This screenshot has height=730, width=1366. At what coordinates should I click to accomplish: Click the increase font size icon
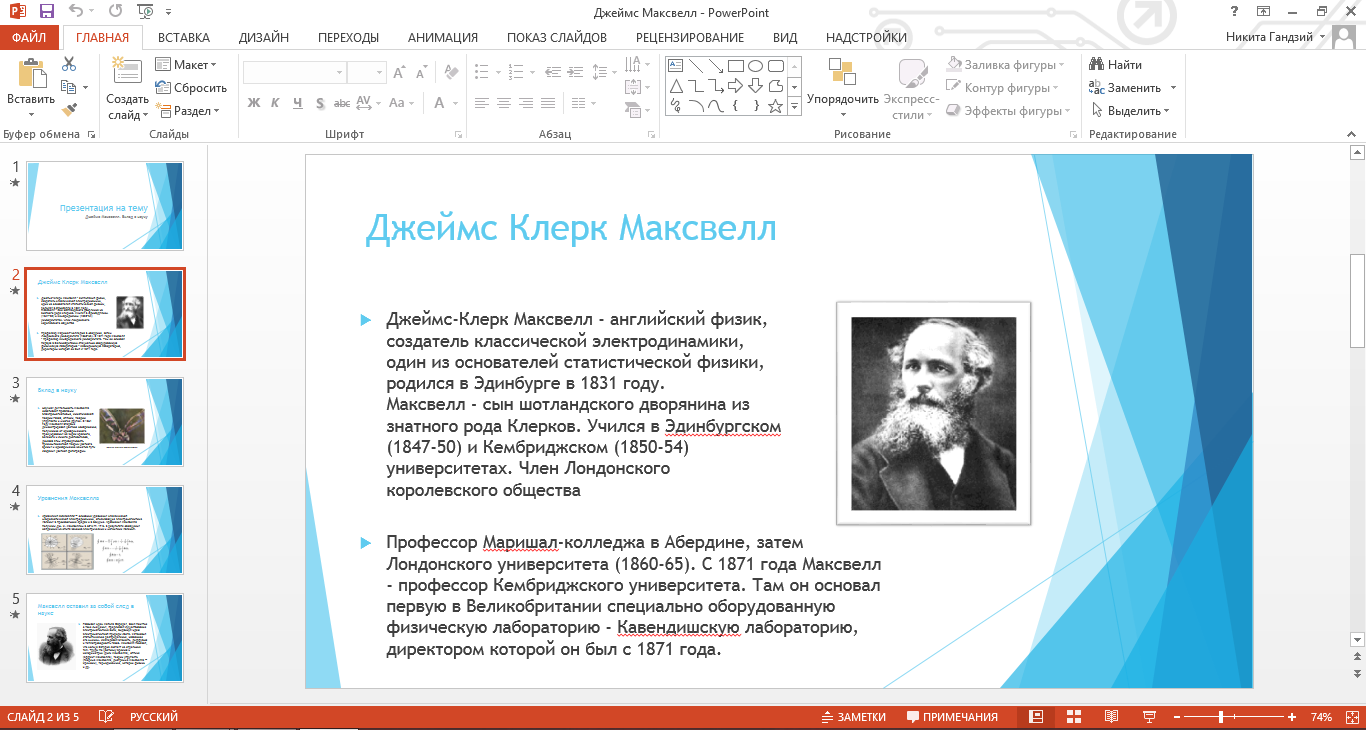click(x=399, y=72)
